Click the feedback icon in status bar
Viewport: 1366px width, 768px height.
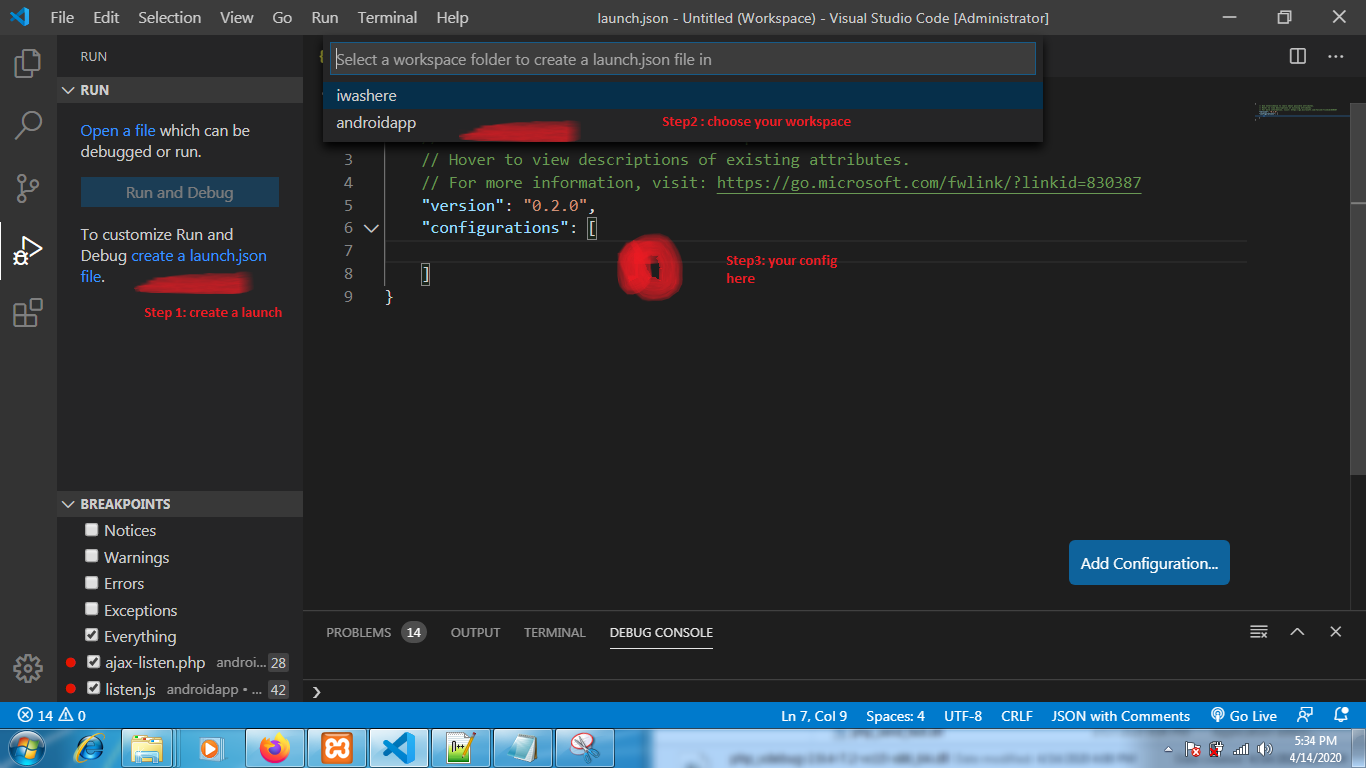click(x=1305, y=716)
